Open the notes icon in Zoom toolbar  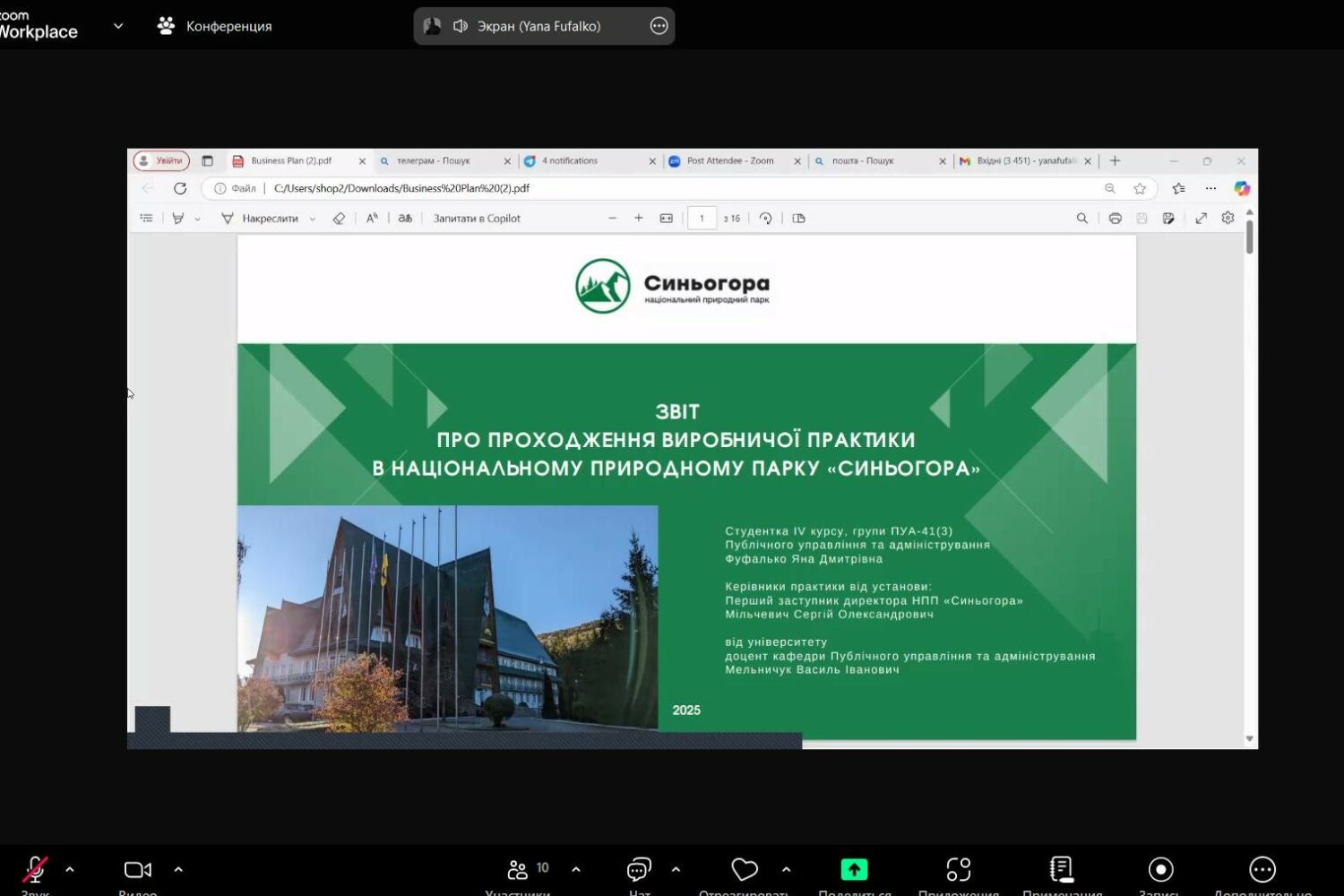point(1062,870)
